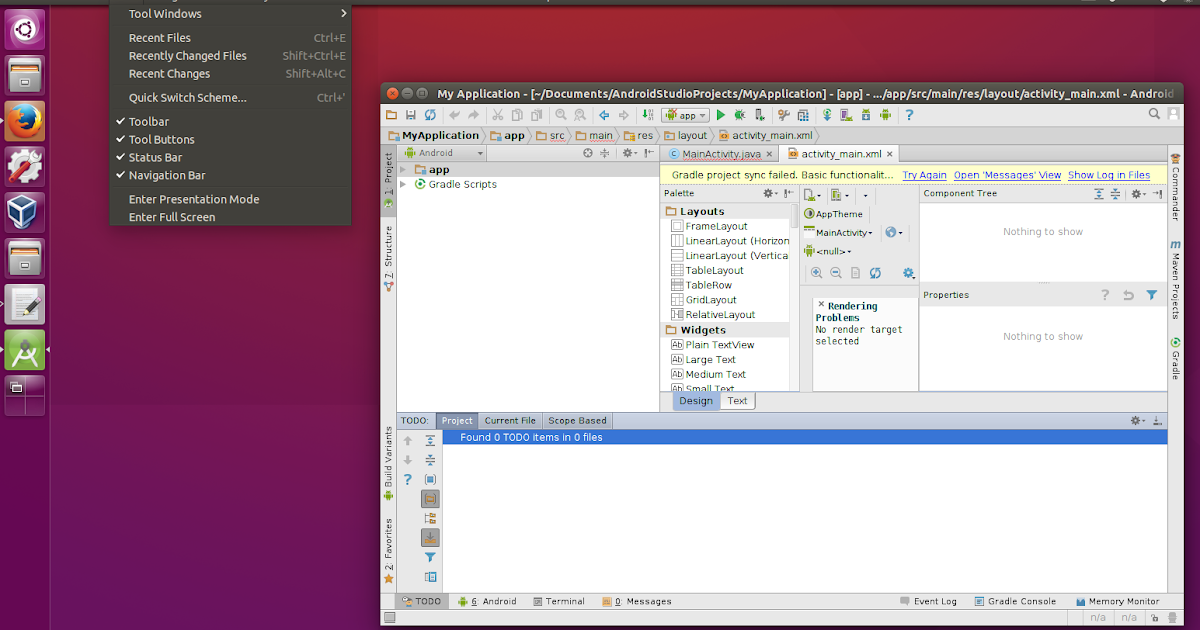Refresh the layout preview

875,273
